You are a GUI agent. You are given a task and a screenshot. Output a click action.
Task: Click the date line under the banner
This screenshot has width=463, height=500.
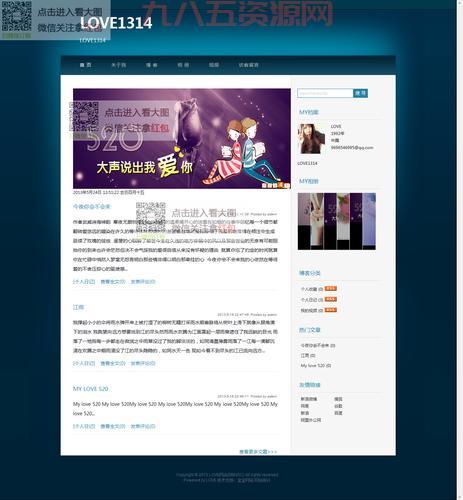(x=109, y=192)
